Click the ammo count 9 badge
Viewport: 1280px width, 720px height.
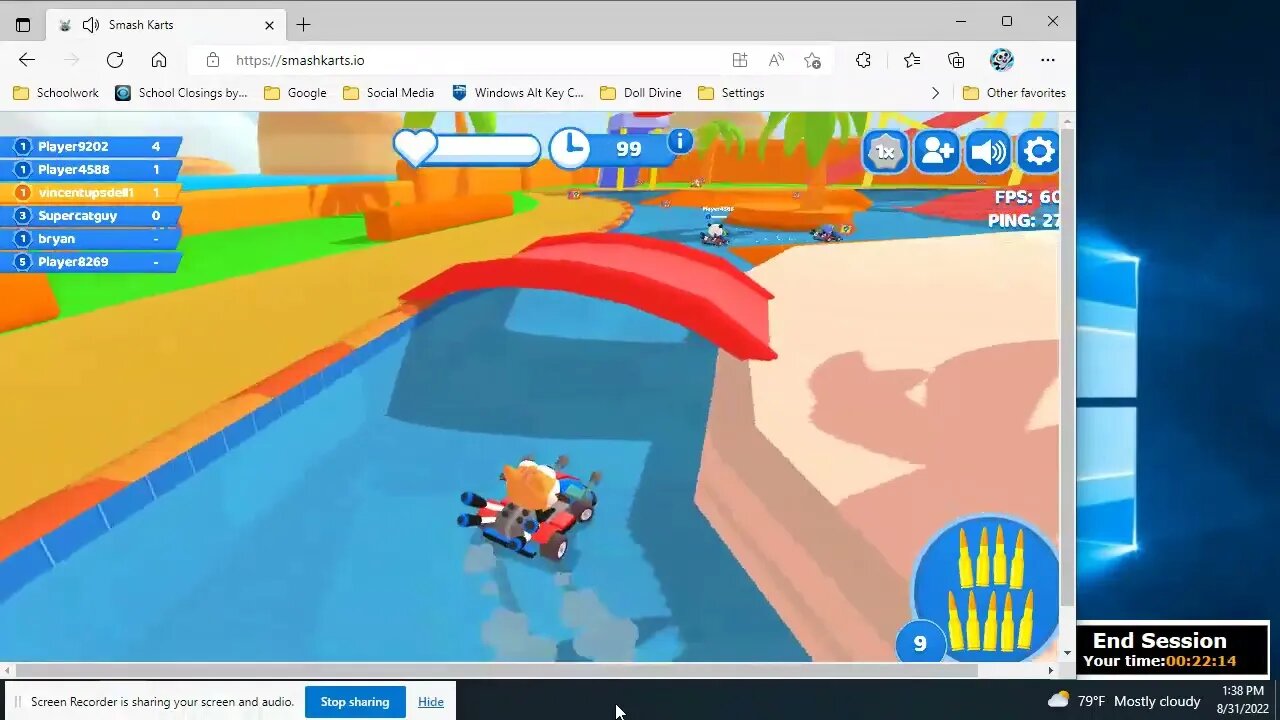point(920,644)
